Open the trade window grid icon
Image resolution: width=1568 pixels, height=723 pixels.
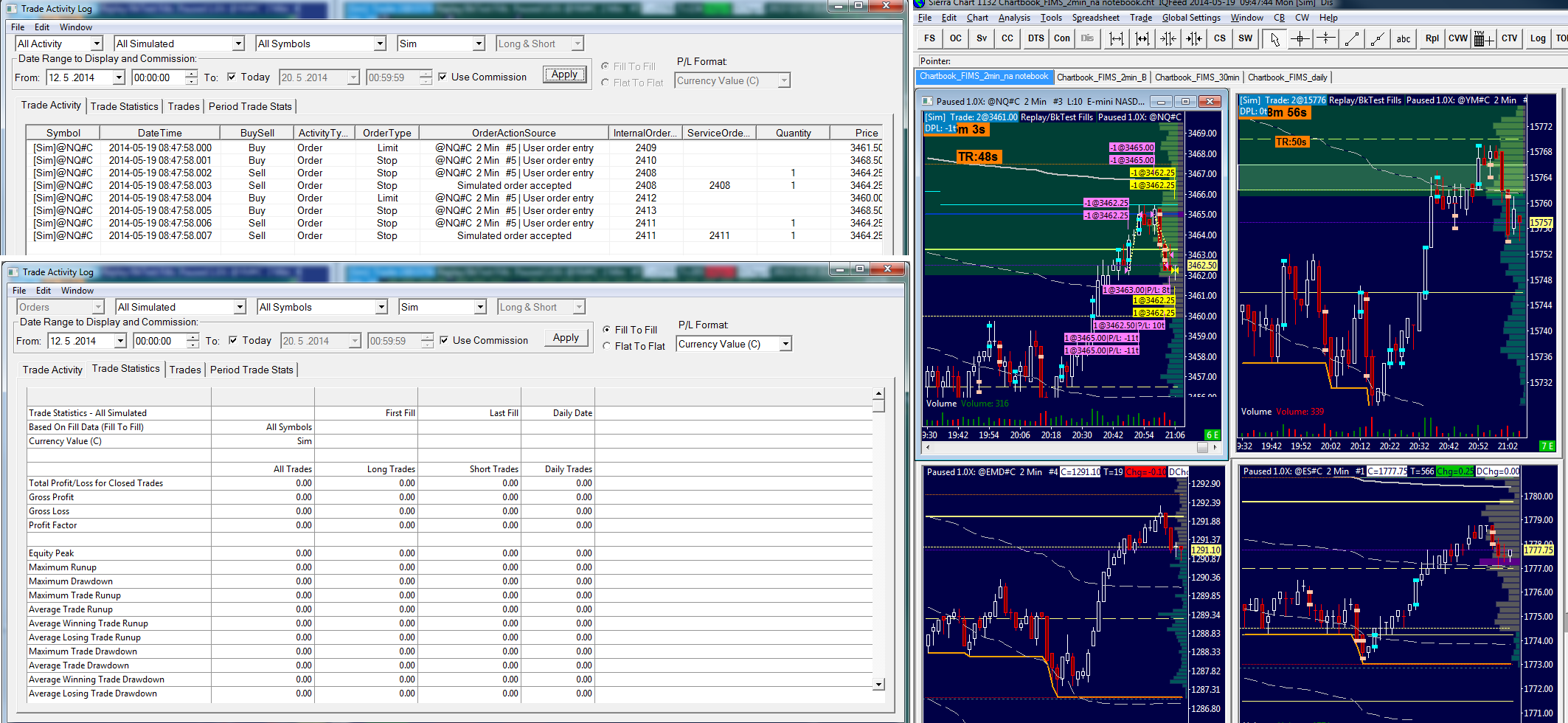point(1482,39)
